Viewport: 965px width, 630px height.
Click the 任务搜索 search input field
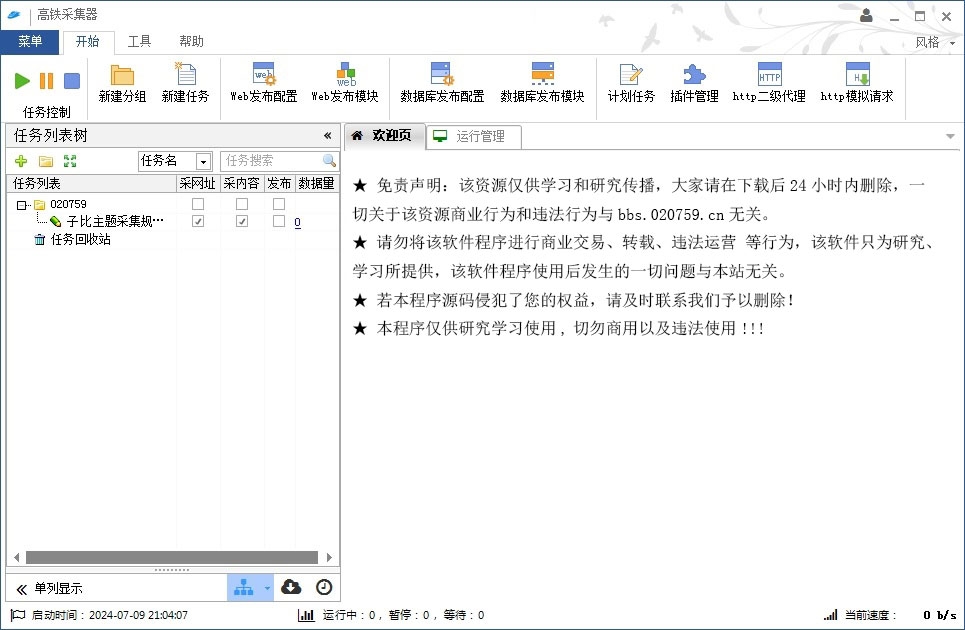[270, 161]
